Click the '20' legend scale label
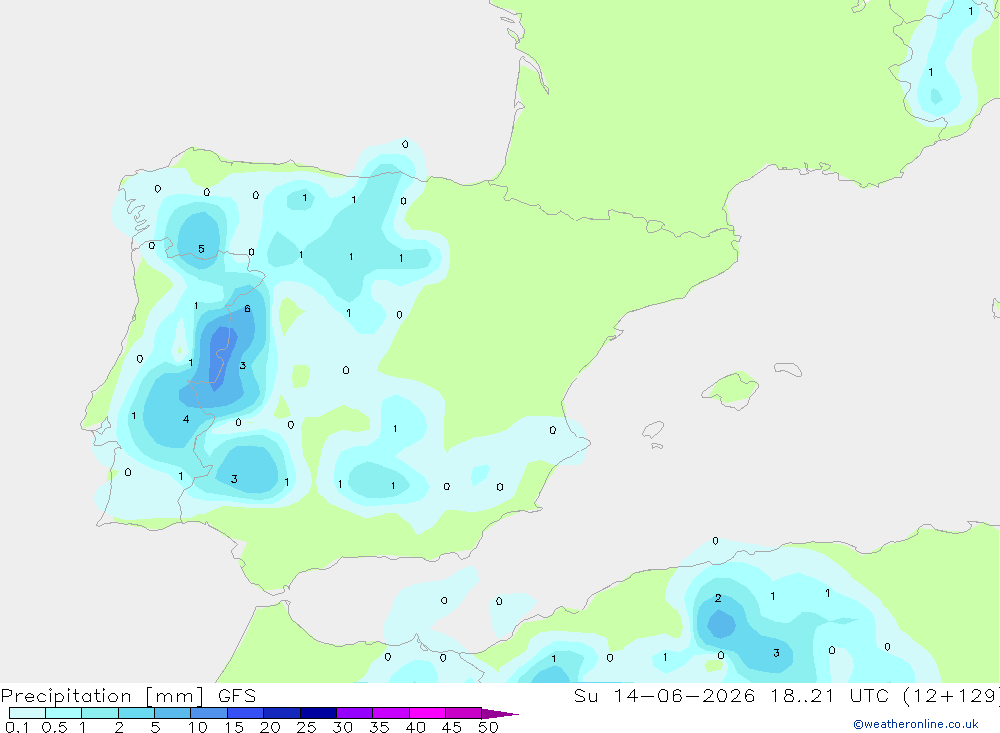The height and width of the screenshot is (733, 1000). pyautogui.click(x=270, y=727)
